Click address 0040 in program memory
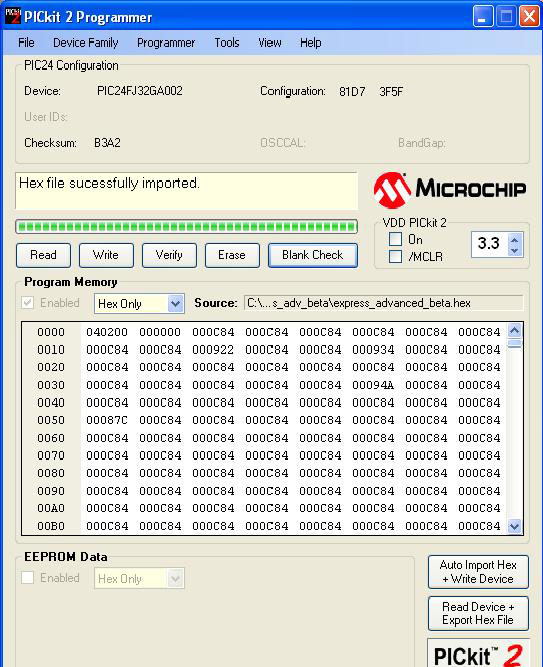Viewport: 543px width, 667px height. coord(51,402)
